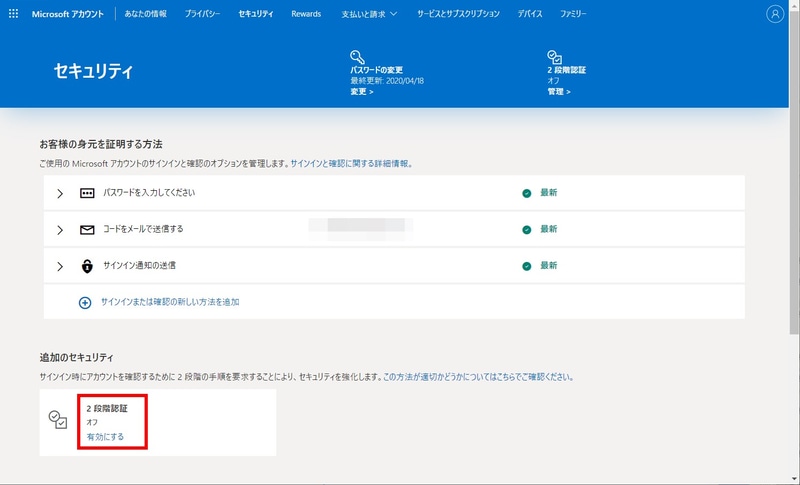Click the 追加のセキュリティ heading

tap(77, 358)
